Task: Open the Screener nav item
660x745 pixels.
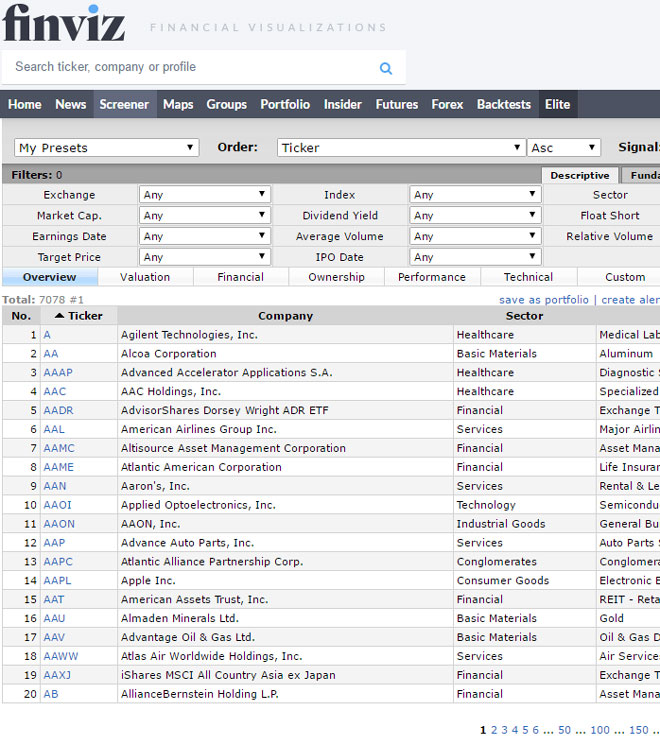Action: coord(124,104)
